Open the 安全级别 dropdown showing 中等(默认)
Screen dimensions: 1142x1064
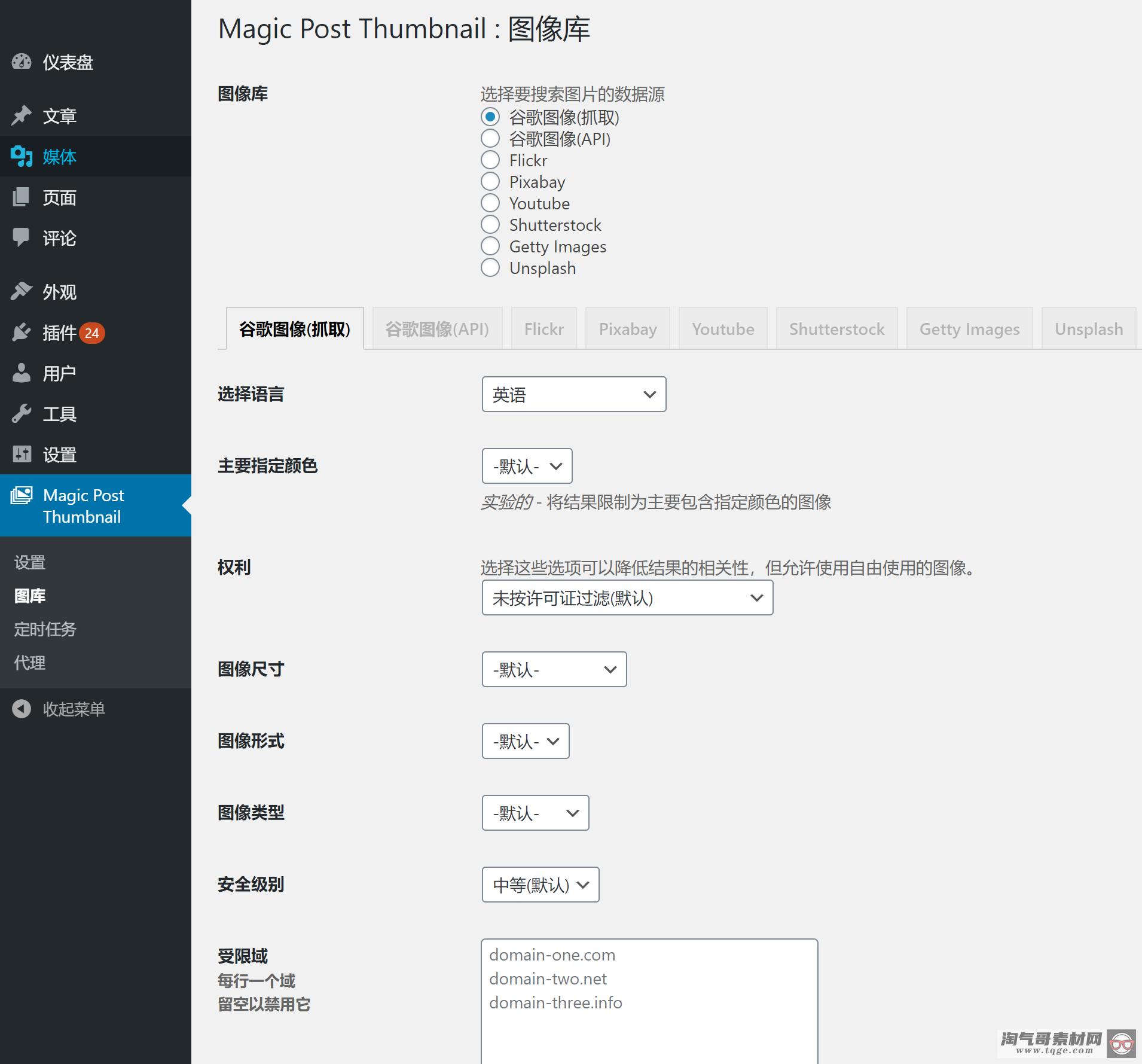click(541, 885)
